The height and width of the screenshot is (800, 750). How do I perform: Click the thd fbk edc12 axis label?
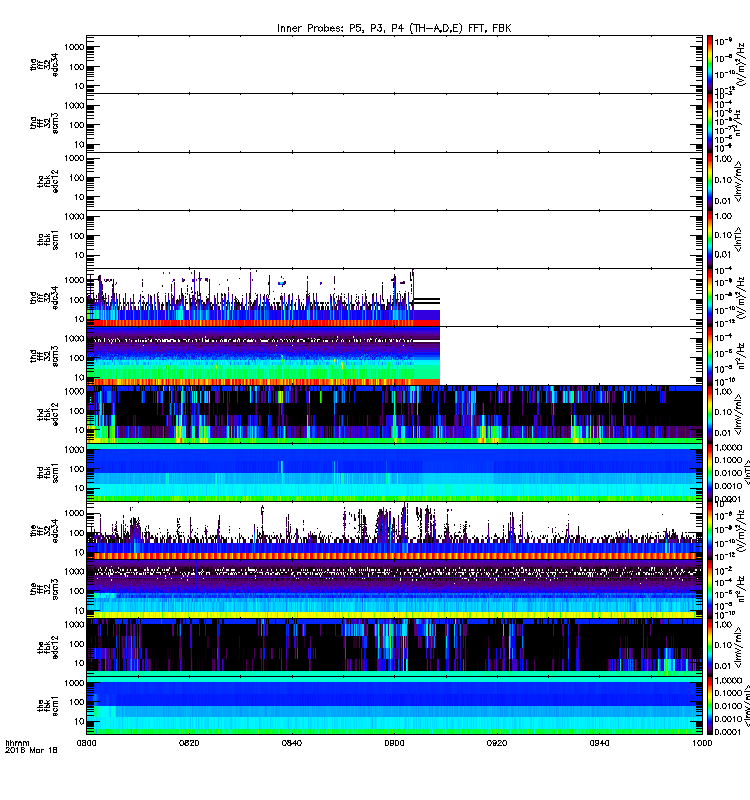(x=48, y=414)
